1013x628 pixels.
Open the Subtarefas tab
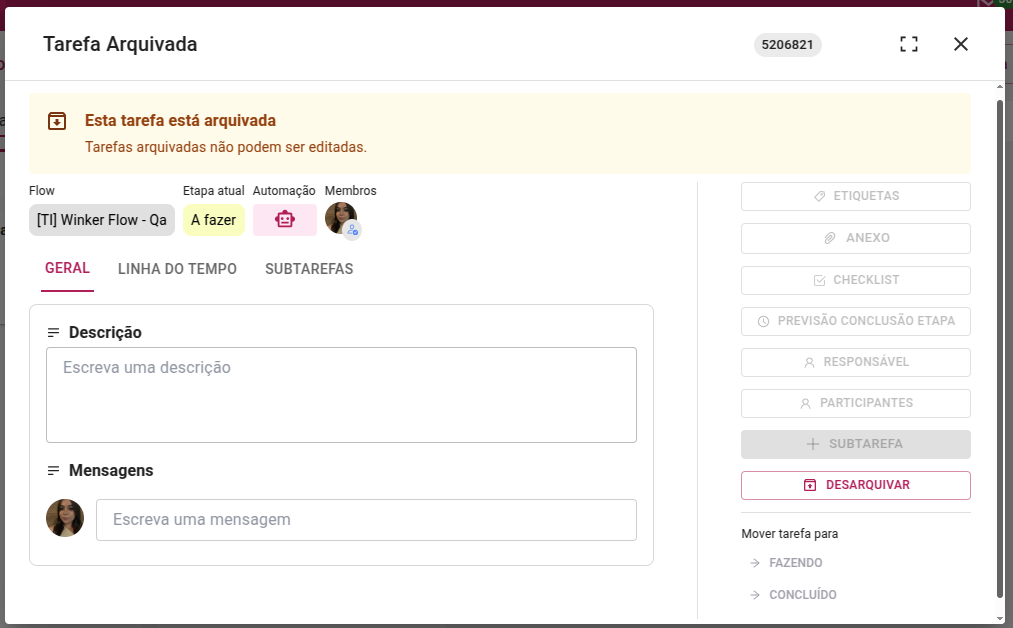pyautogui.click(x=309, y=269)
